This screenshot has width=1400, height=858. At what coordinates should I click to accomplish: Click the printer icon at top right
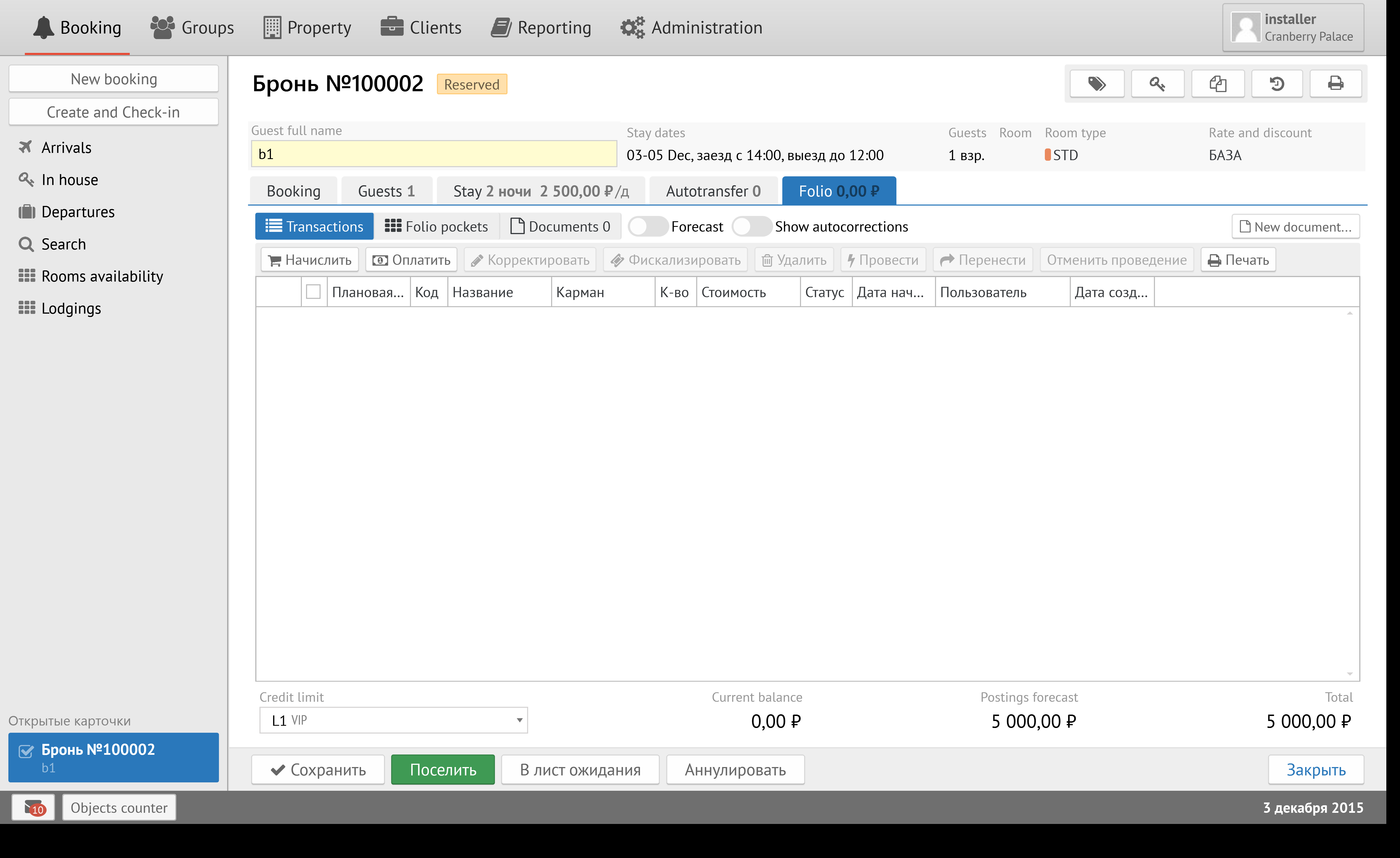coord(1335,84)
